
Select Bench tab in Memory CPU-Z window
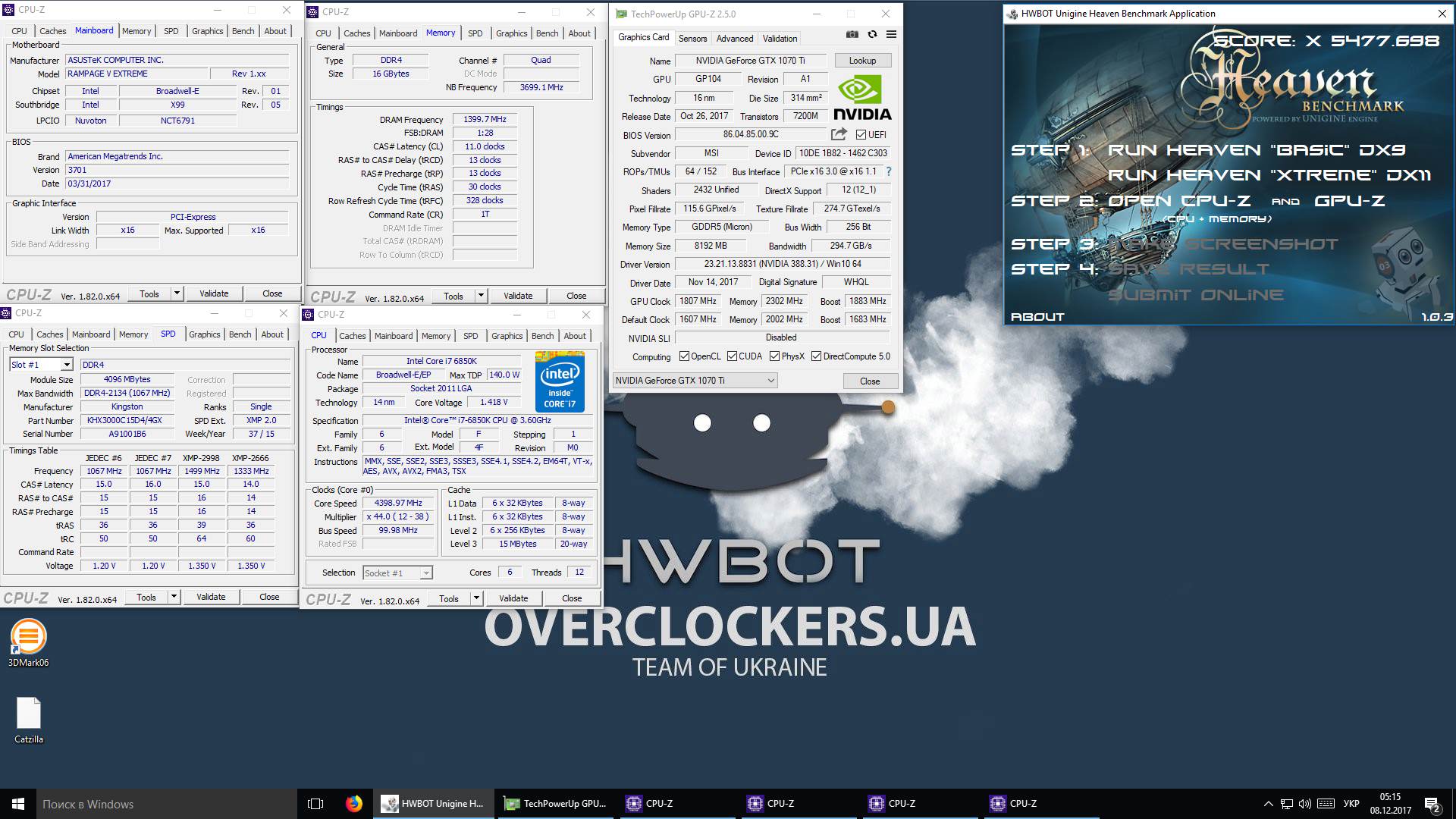coord(547,33)
